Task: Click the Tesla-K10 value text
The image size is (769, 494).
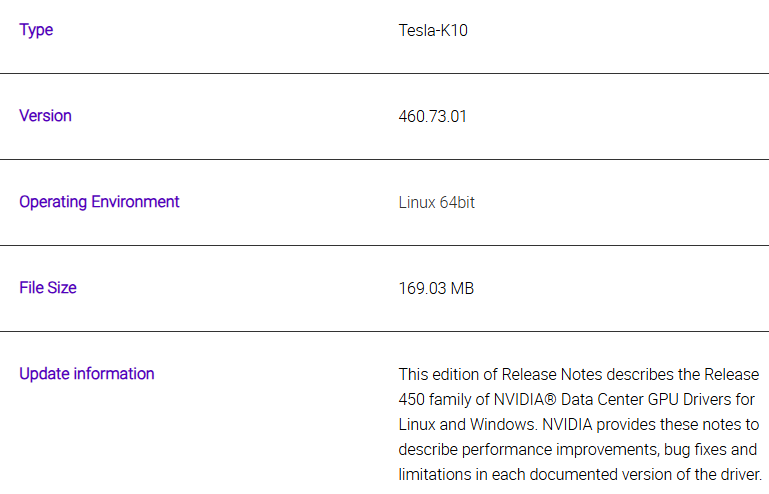Action: click(x=433, y=30)
